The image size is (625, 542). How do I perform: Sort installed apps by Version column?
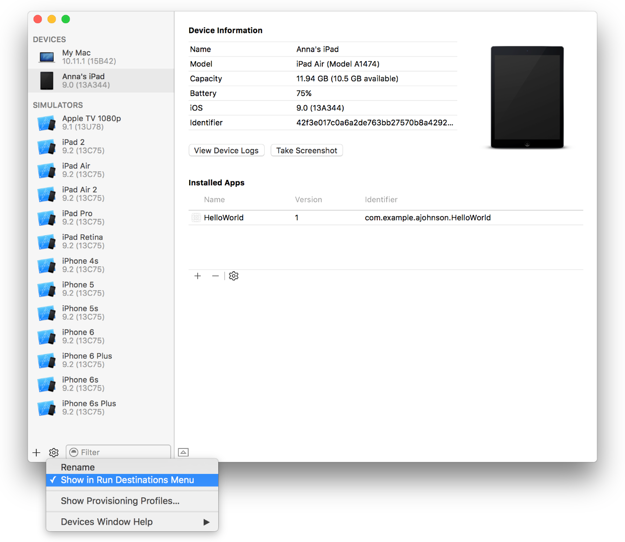(x=309, y=200)
